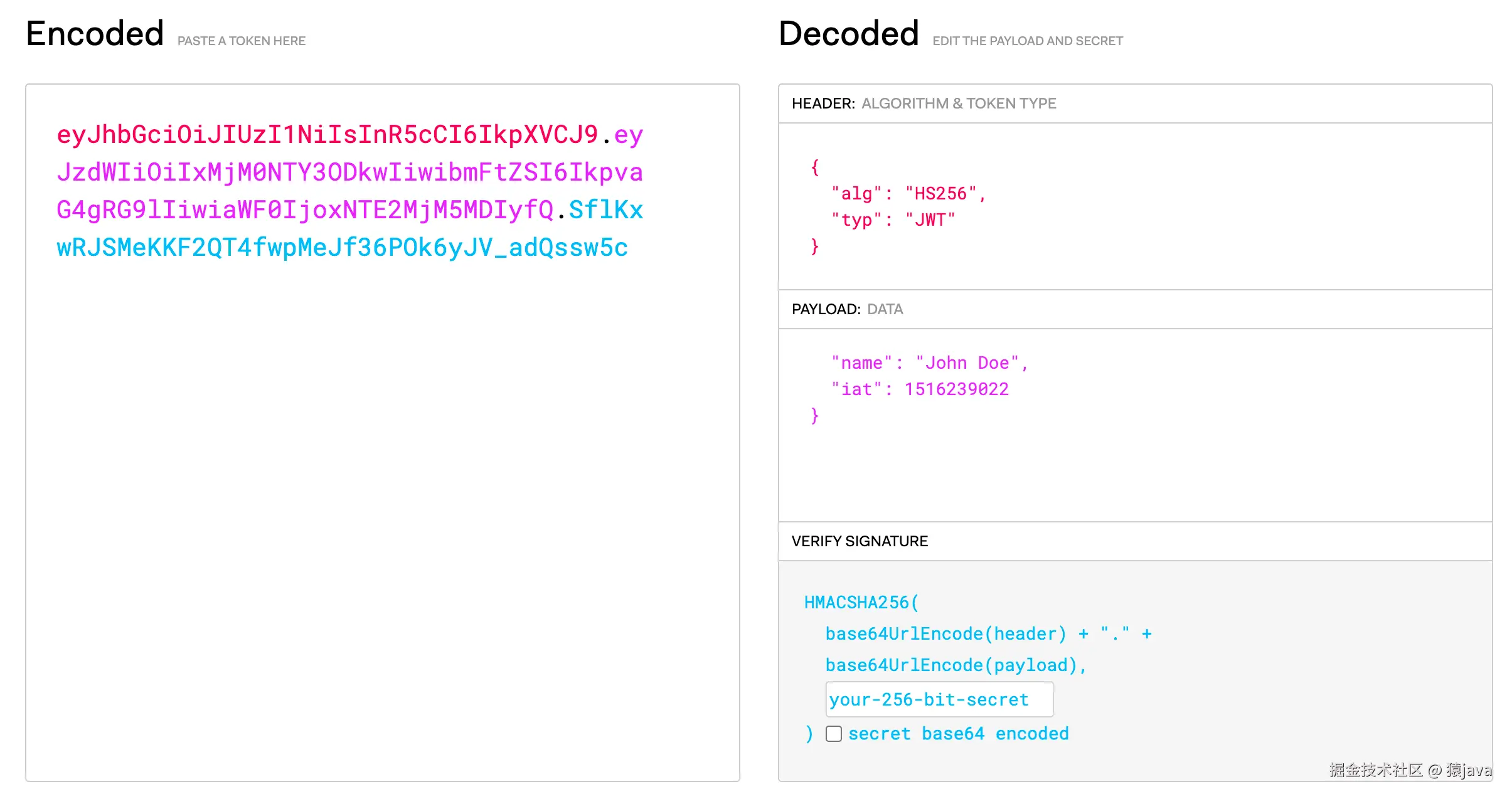Select the alg value HS256 in header
The image size is (1512, 799).
pyautogui.click(x=943, y=193)
